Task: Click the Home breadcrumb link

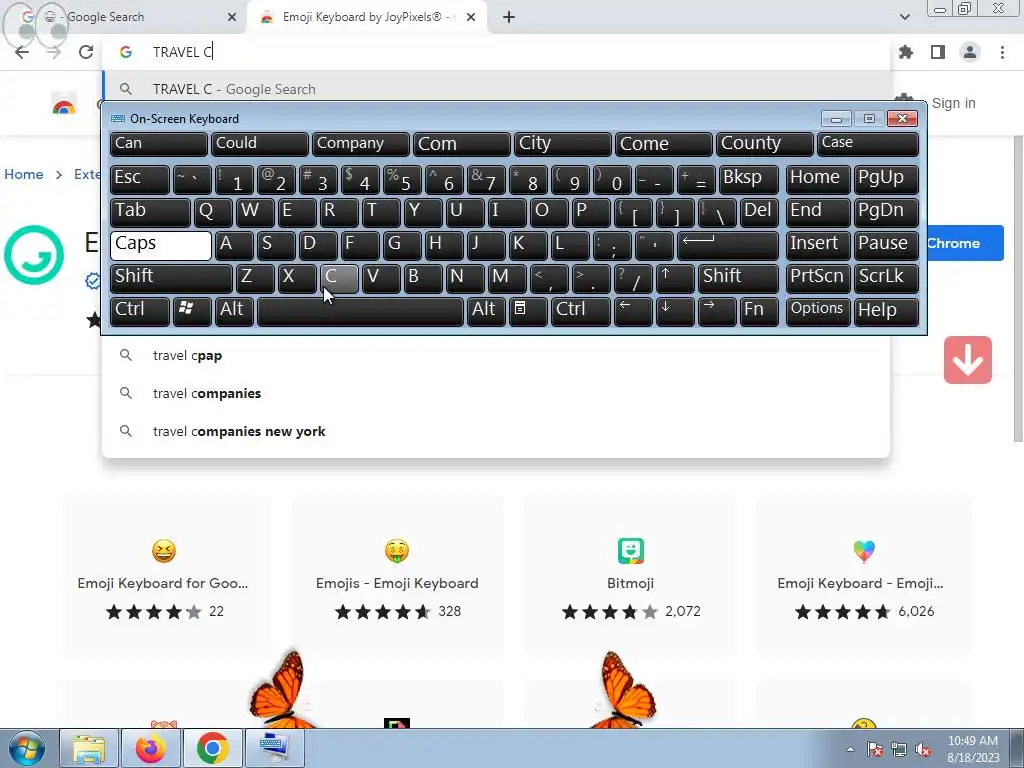Action: (24, 174)
